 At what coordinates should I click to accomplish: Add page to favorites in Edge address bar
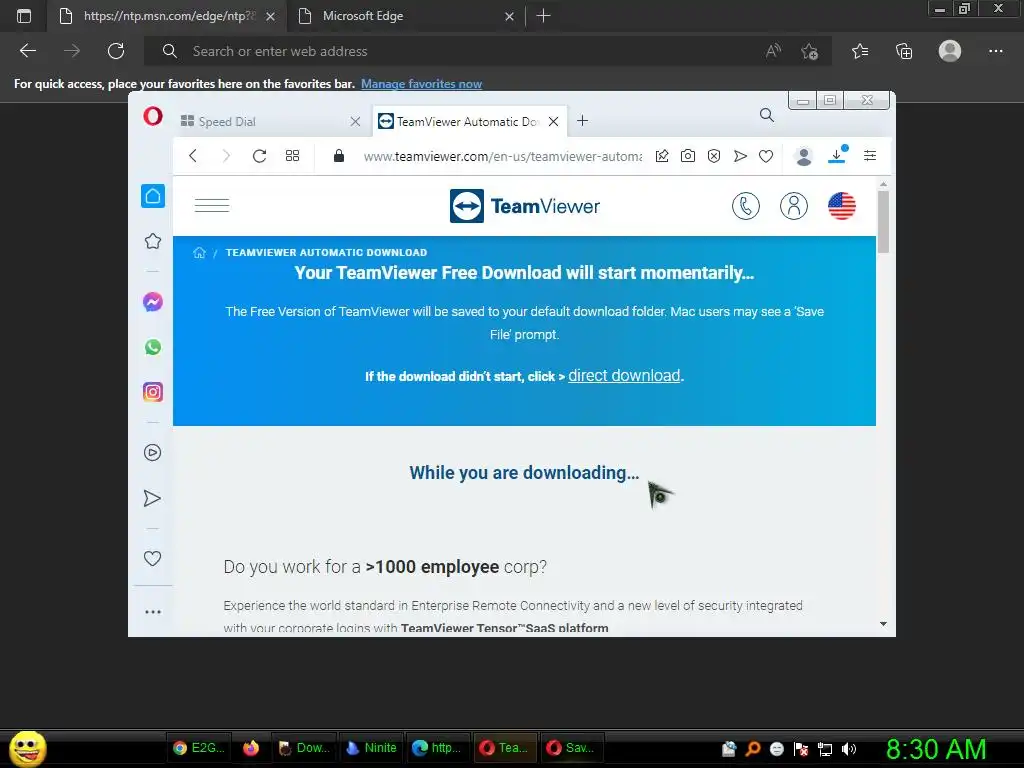810,51
